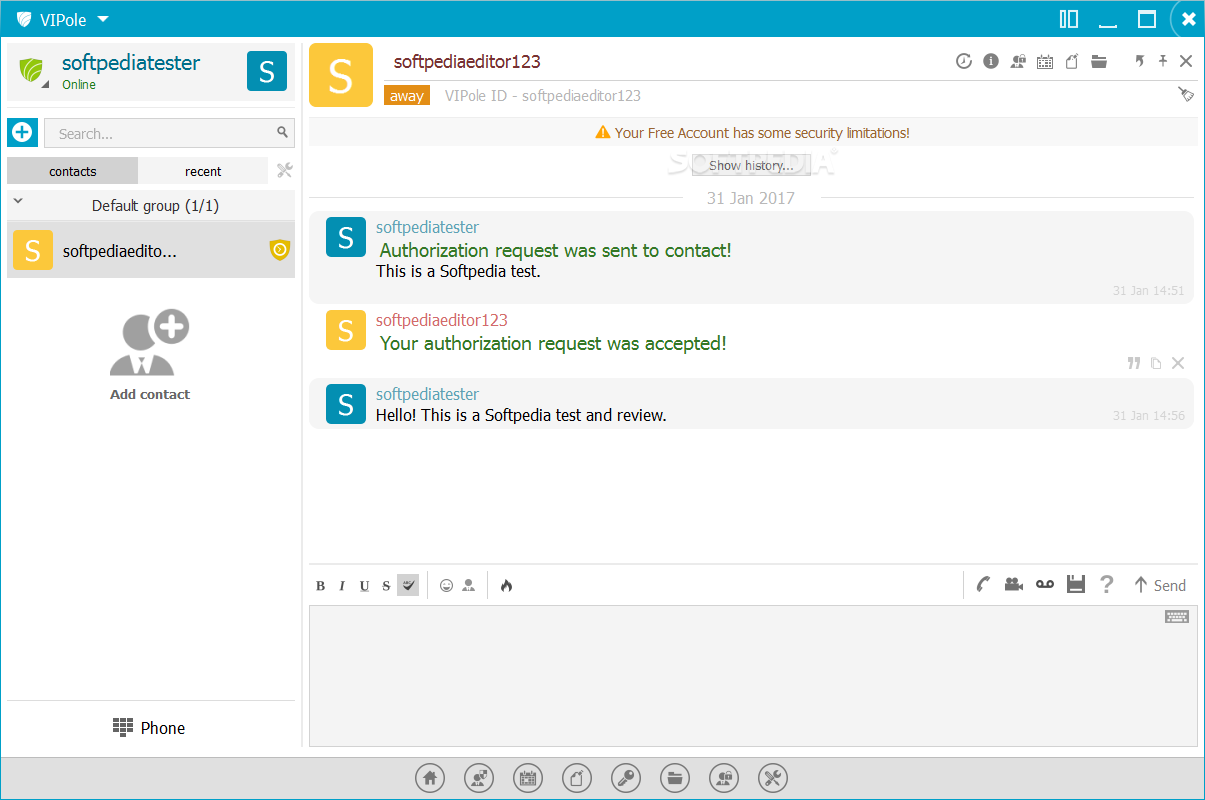Image resolution: width=1205 pixels, height=800 pixels.
Task: Open the key icon in bottom toolbar
Action: coord(626,777)
